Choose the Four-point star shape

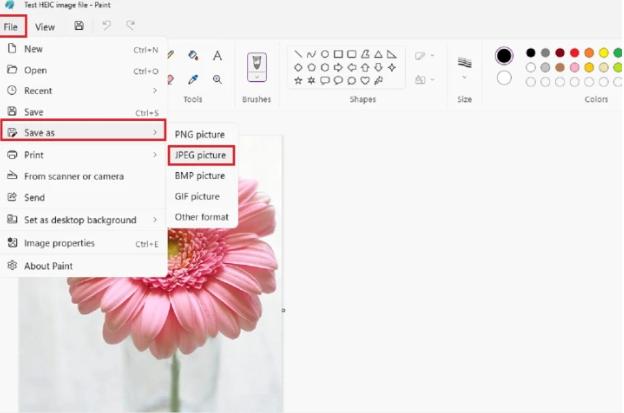tap(392, 68)
